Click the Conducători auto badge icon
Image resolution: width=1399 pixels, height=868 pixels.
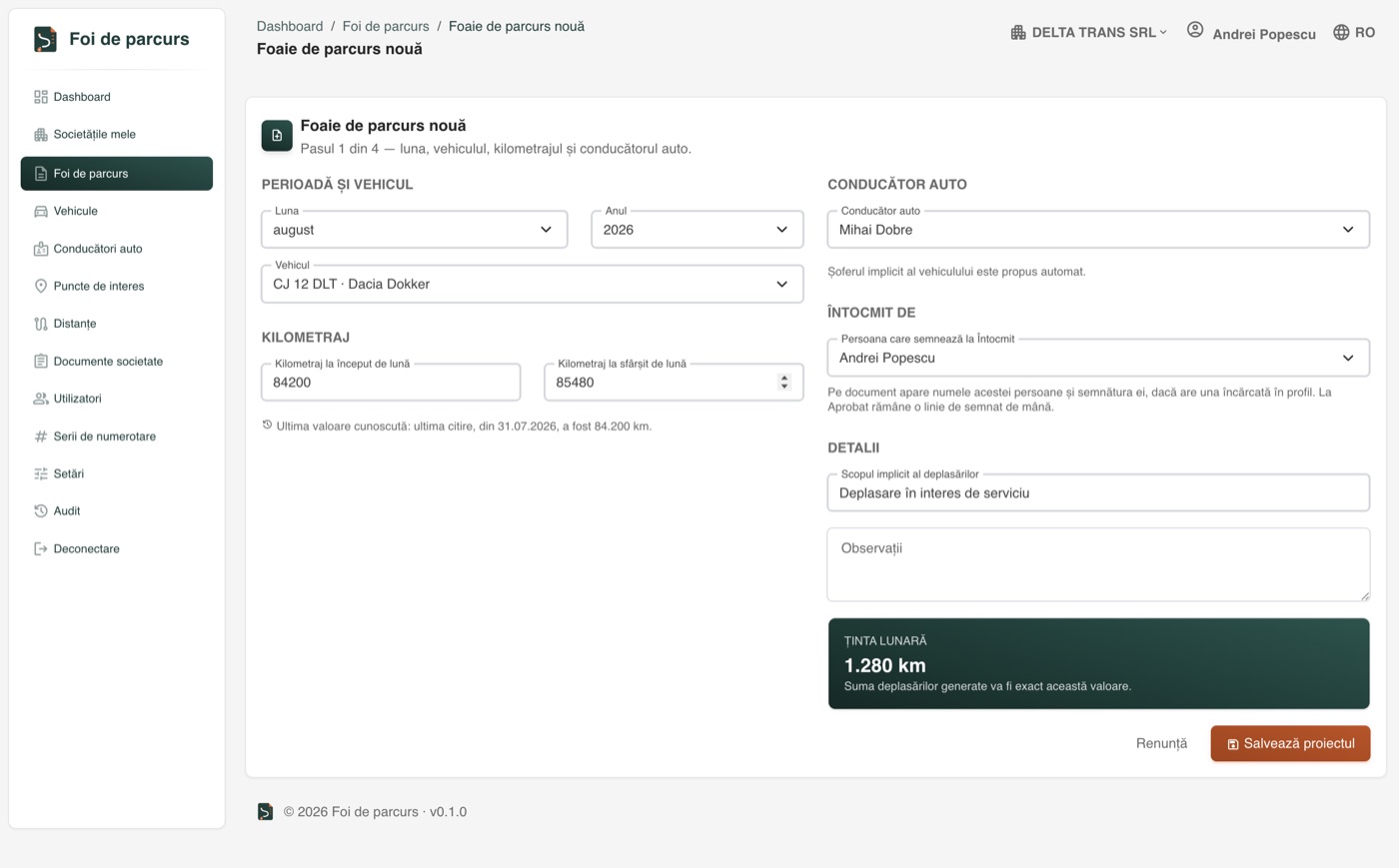tap(41, 249)
